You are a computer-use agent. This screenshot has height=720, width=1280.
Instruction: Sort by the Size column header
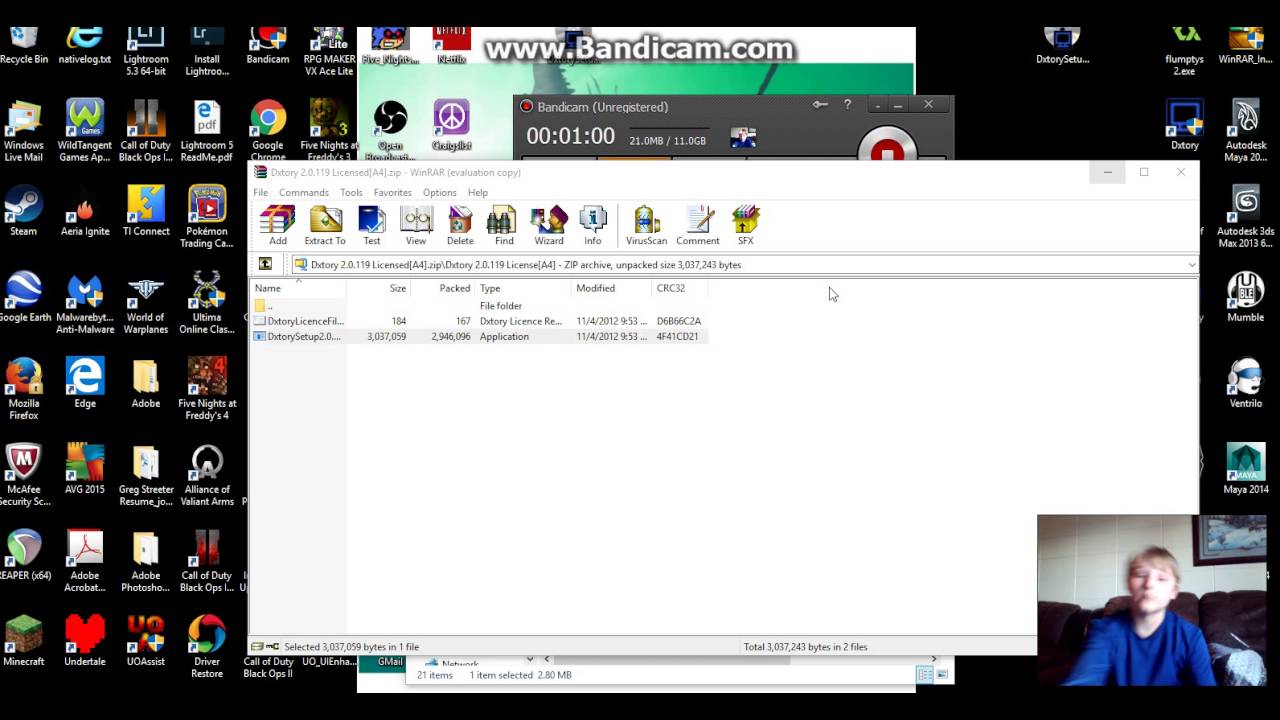[379, 288]
